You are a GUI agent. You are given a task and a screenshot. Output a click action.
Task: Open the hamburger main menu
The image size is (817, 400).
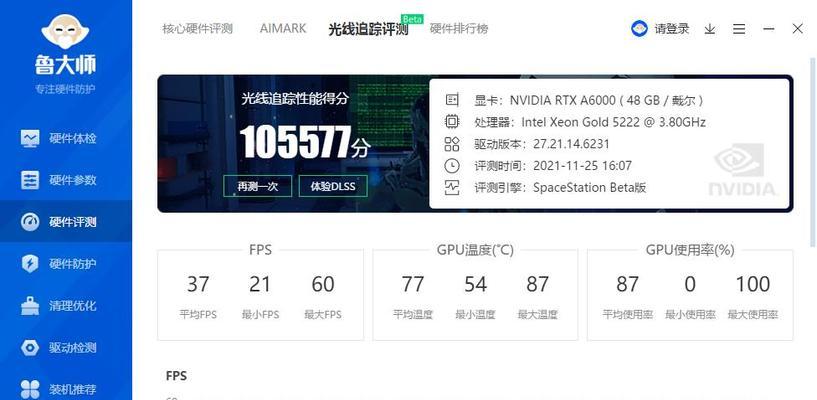(739, 29)
